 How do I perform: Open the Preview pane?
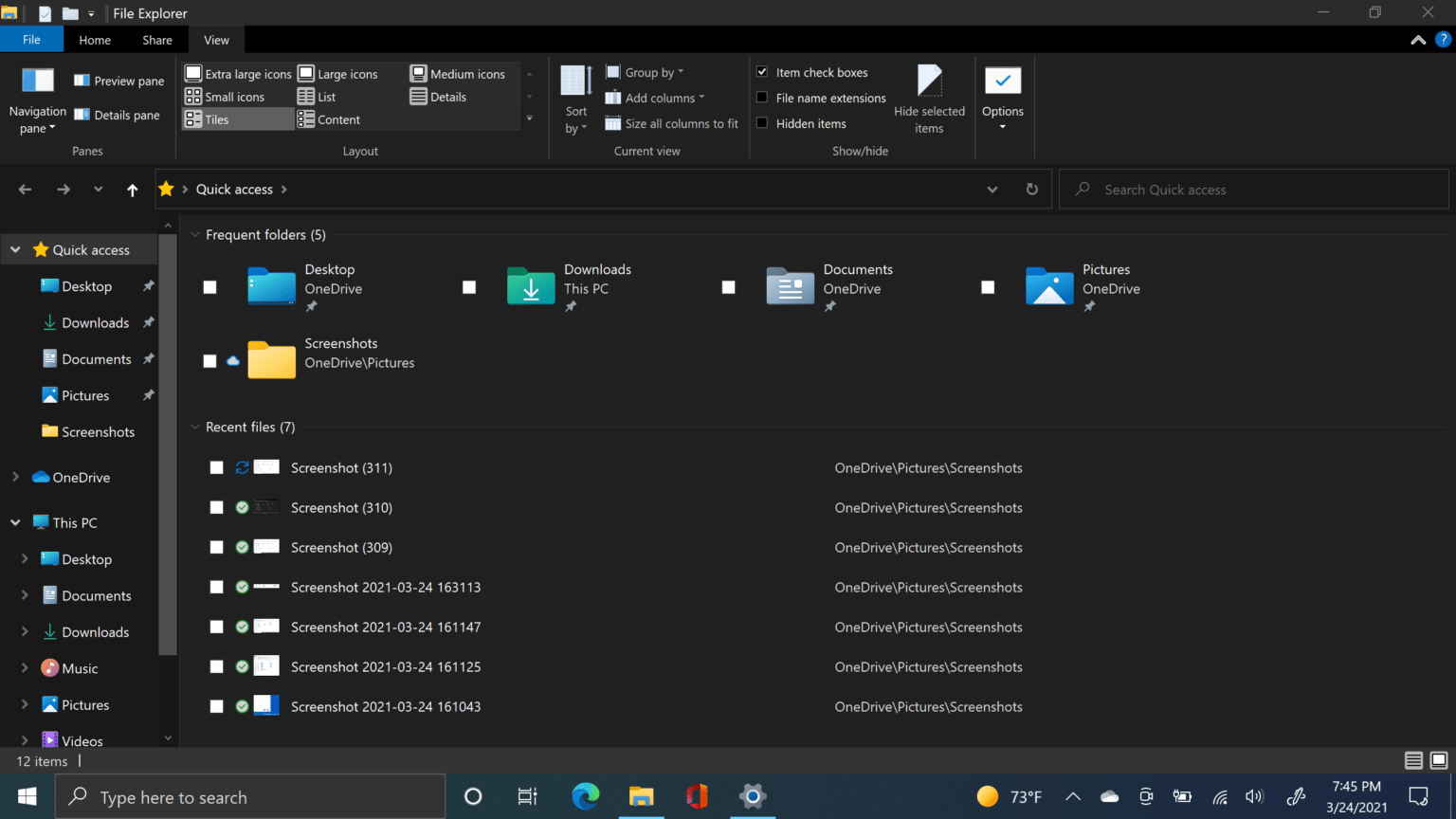(x=118, y=81)
